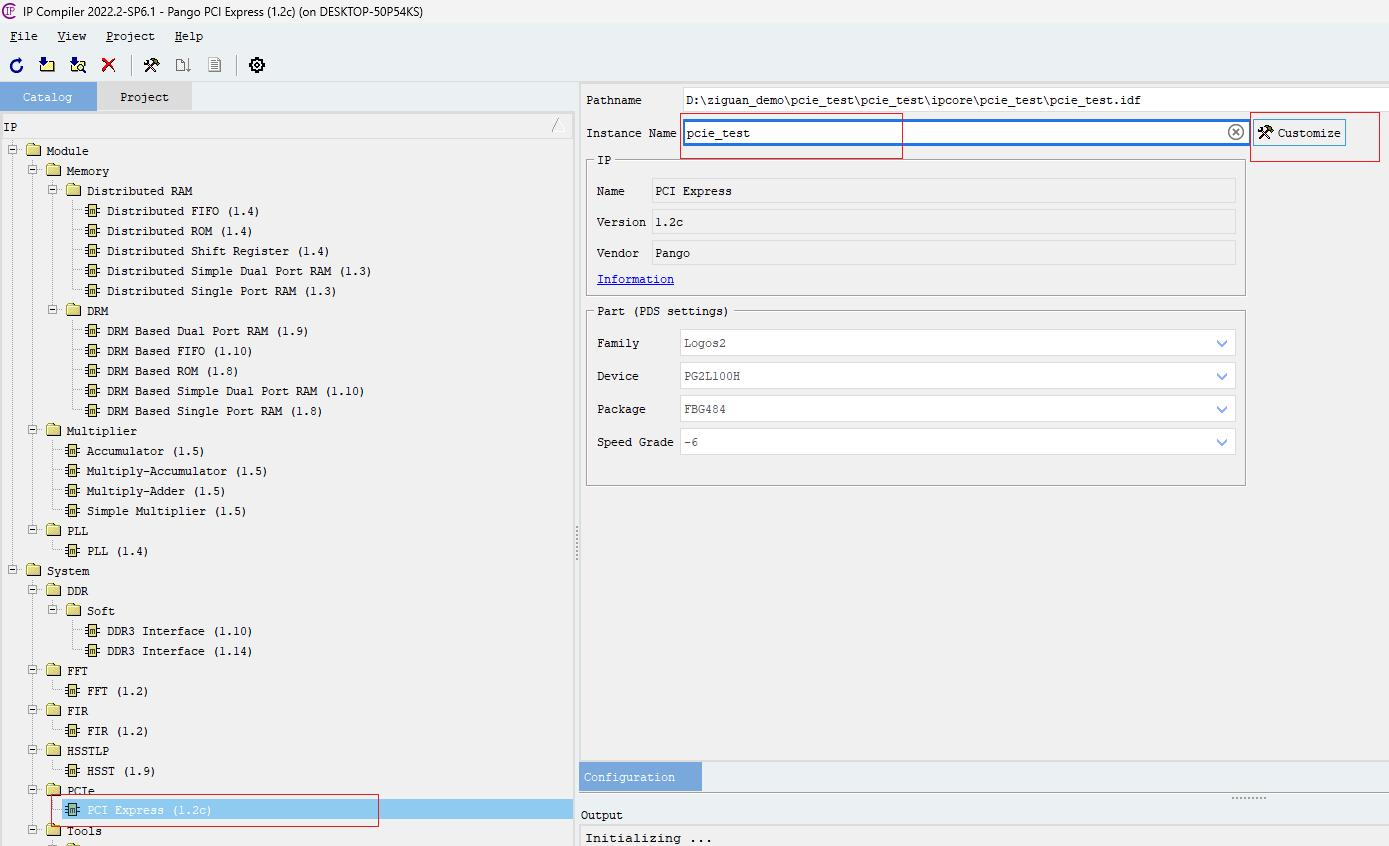
Task: Open the Project menu
Action: point(130,36)
